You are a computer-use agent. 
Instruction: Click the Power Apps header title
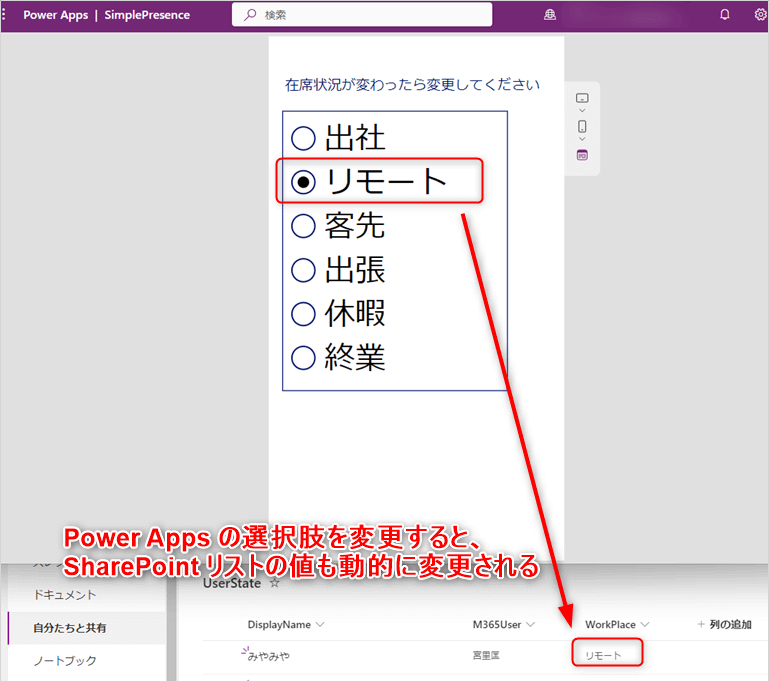tap(55, 15)
